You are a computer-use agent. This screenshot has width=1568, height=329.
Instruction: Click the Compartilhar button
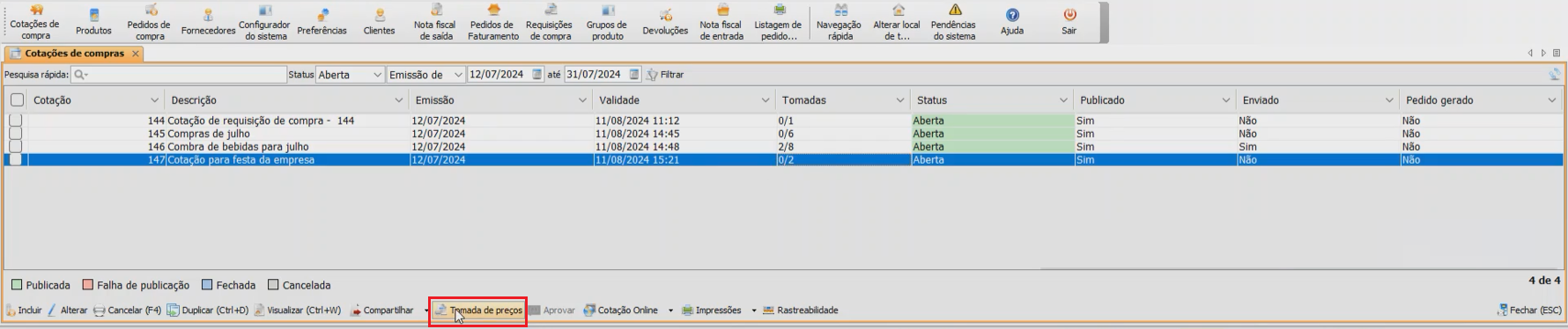coord(382,311)
